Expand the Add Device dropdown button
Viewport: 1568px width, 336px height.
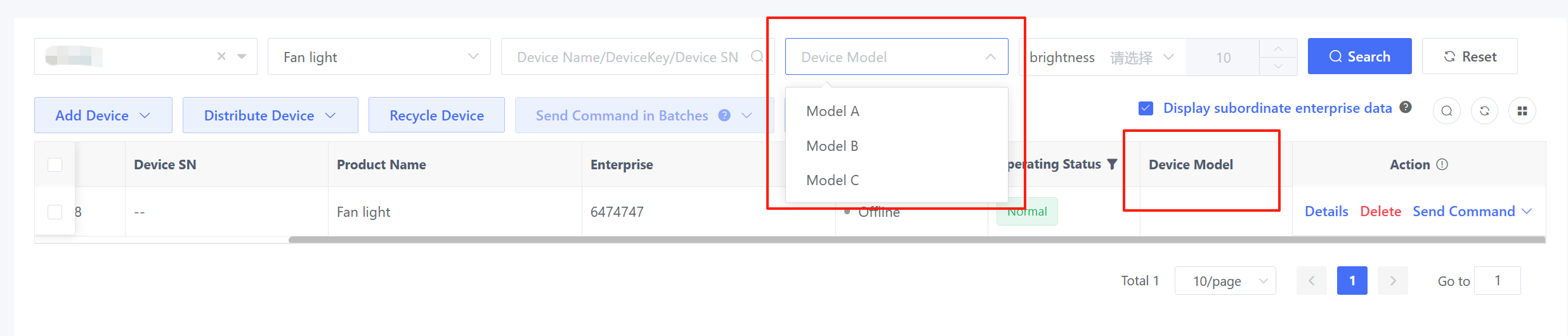tap(103, 115)
